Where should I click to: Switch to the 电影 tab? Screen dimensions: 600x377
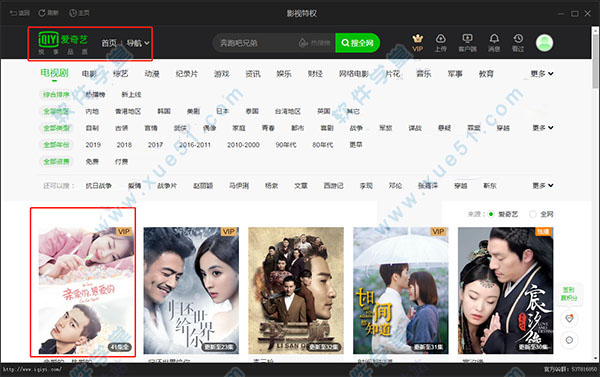point(89,74)
